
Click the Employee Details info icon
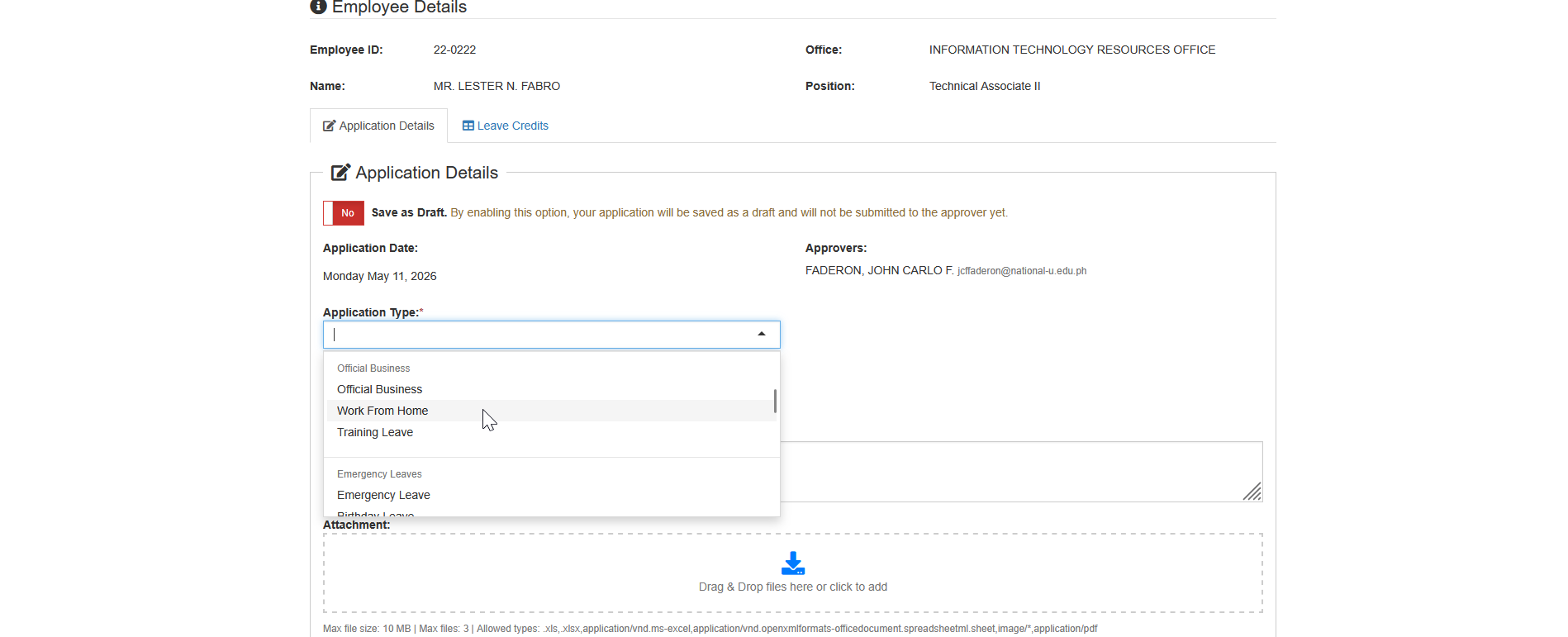pos(318,7)
